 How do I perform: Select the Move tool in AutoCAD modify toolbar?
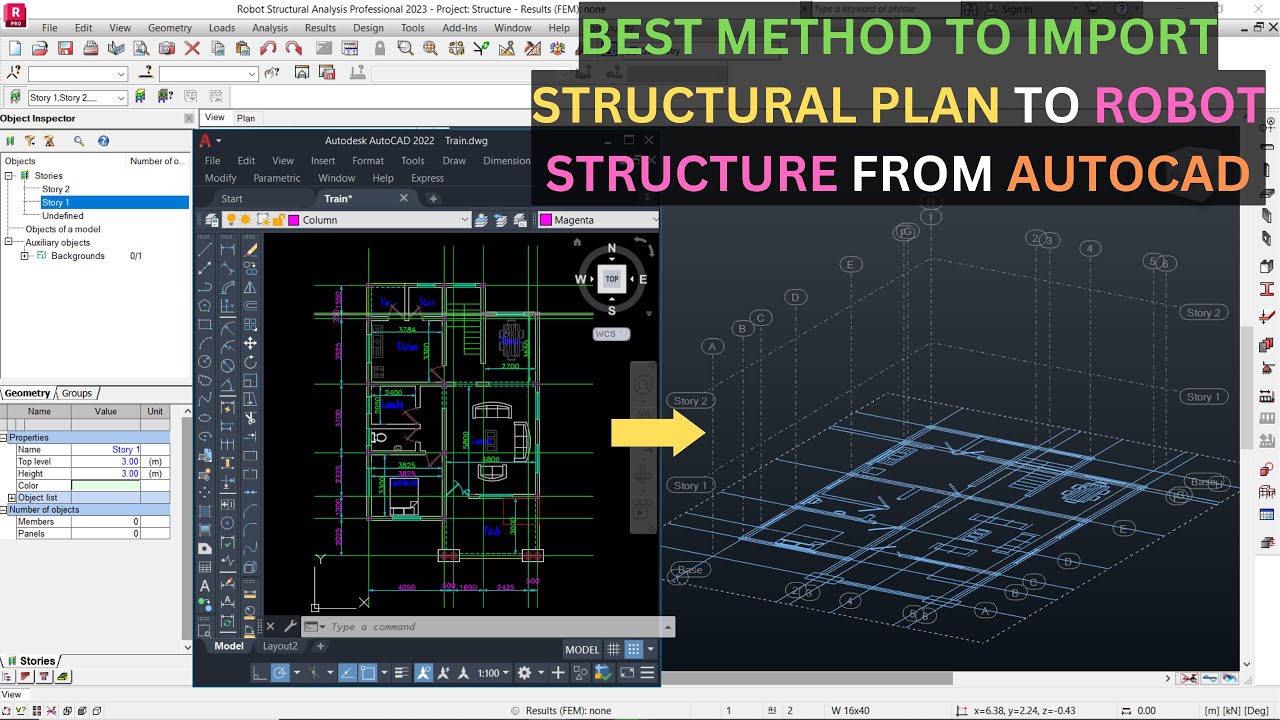[x=250, y=343]
